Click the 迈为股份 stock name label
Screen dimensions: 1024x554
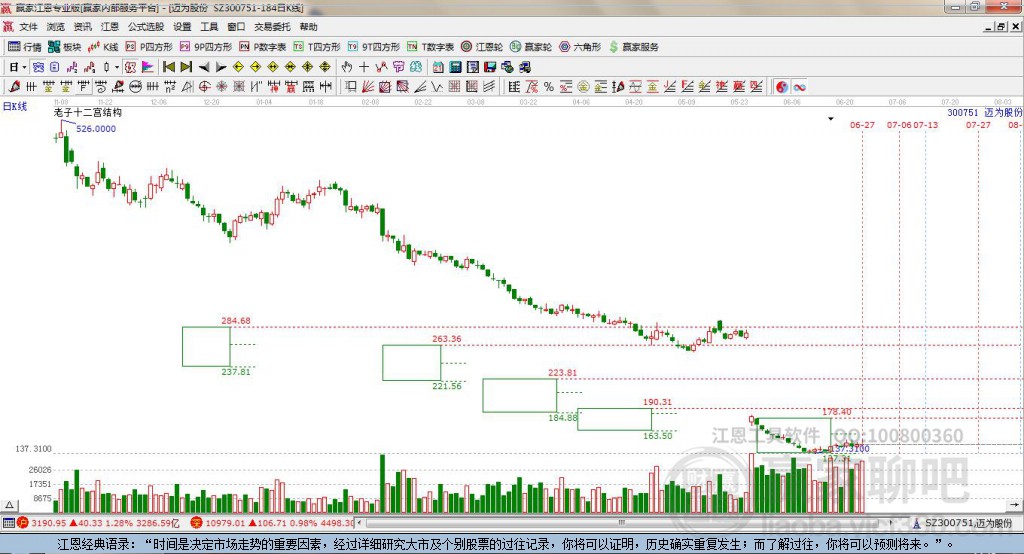[1003, 113]
